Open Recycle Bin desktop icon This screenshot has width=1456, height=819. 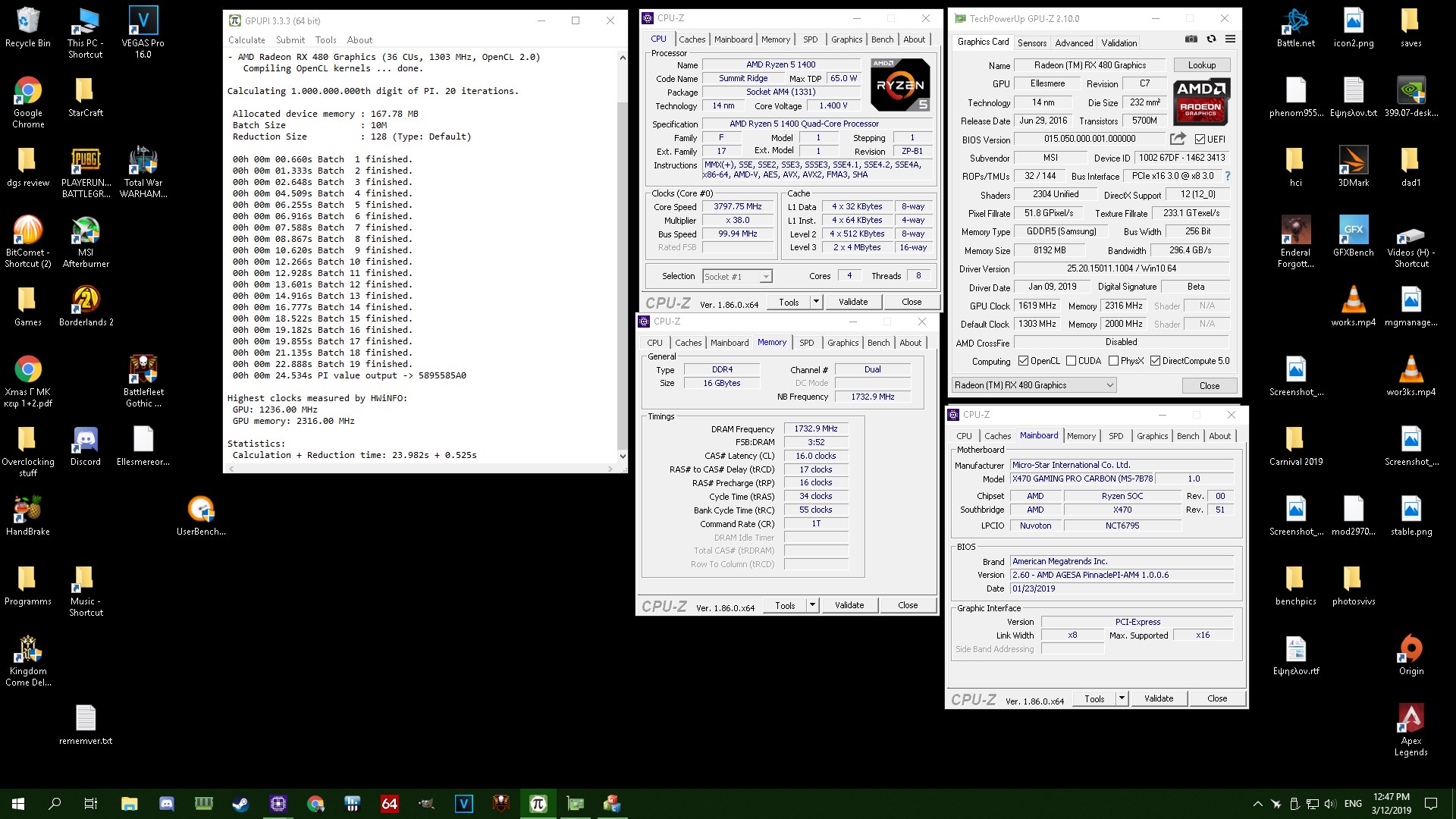coord(28,28)
